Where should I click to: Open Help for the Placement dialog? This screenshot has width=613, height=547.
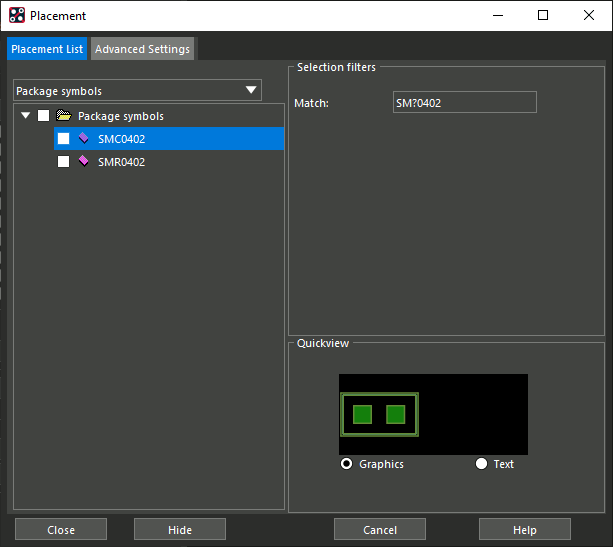point(525,529)
